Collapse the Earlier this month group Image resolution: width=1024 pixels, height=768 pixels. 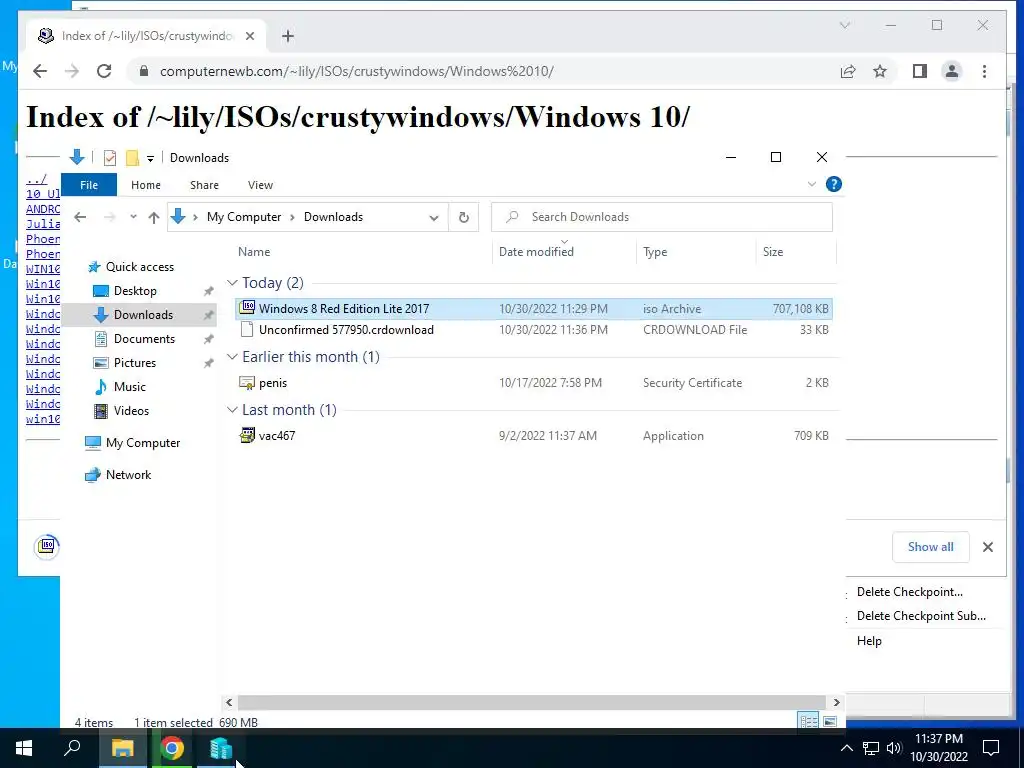pos(232,357)
